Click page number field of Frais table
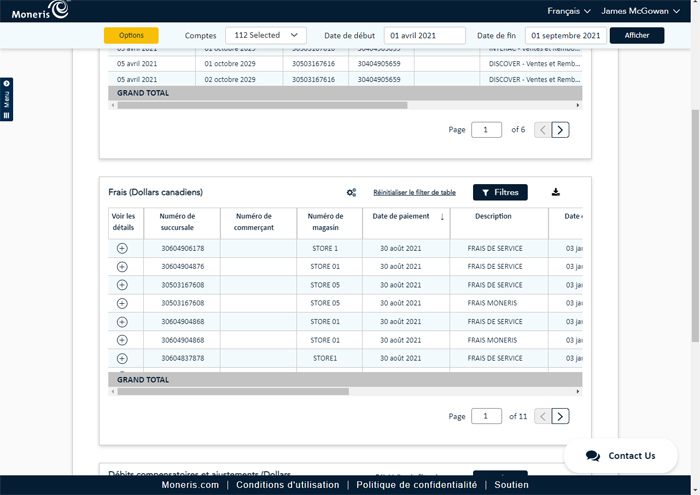Screen dimensions: 700x495 click(486, 416)
